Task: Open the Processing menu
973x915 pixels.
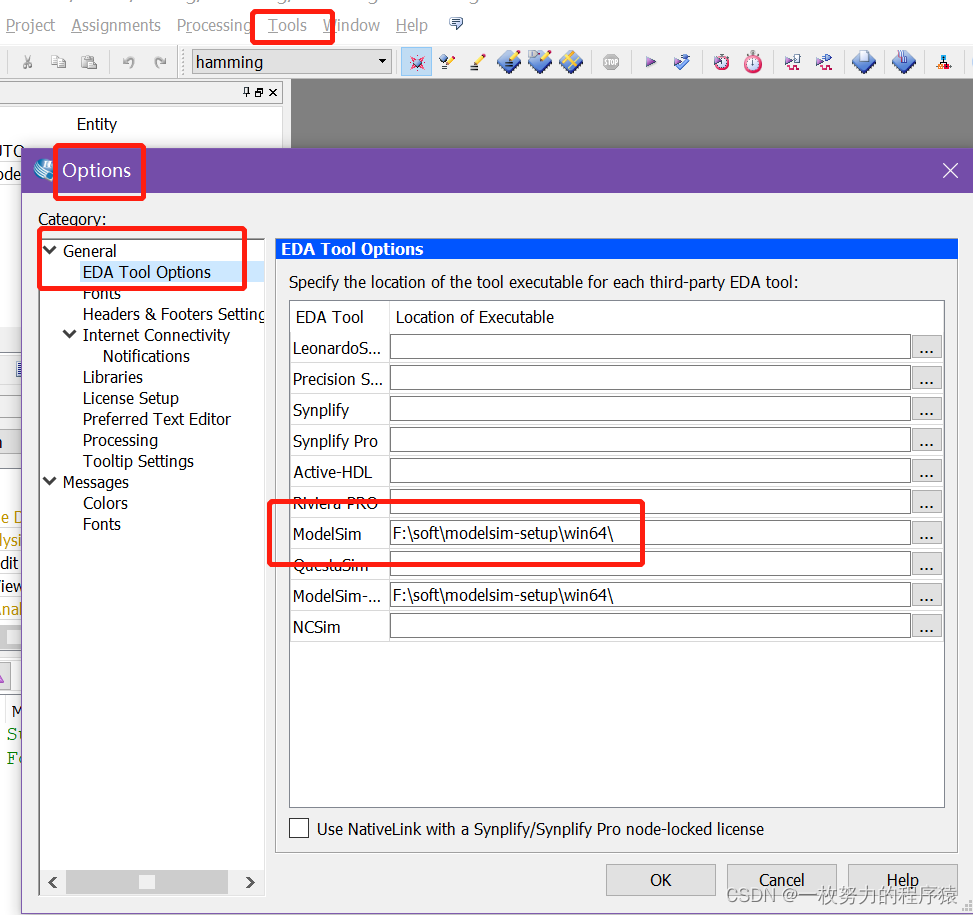Action: (x=214, y=25)
